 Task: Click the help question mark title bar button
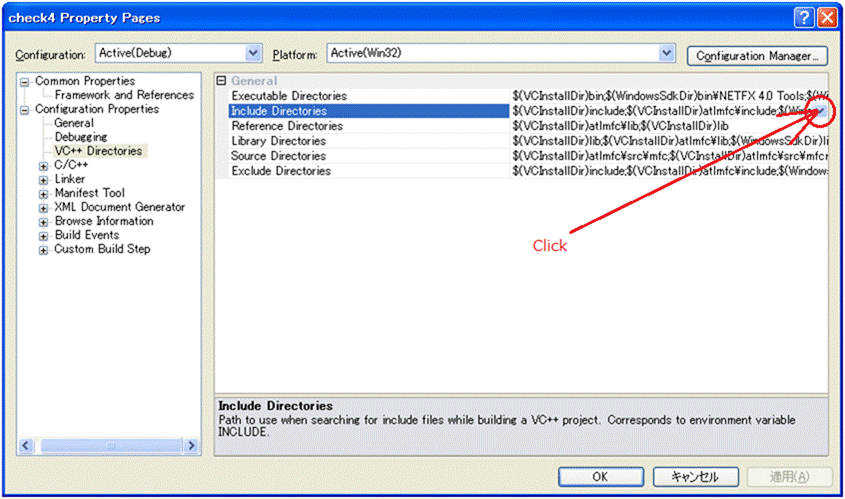point(804,17)
